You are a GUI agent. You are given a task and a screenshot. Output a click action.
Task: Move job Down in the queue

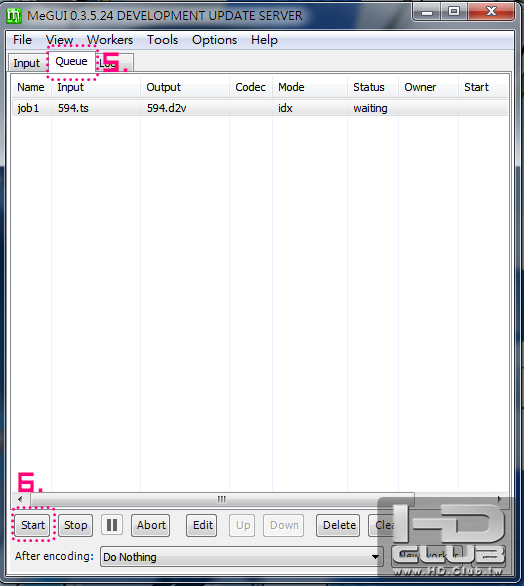coord(284,525)
